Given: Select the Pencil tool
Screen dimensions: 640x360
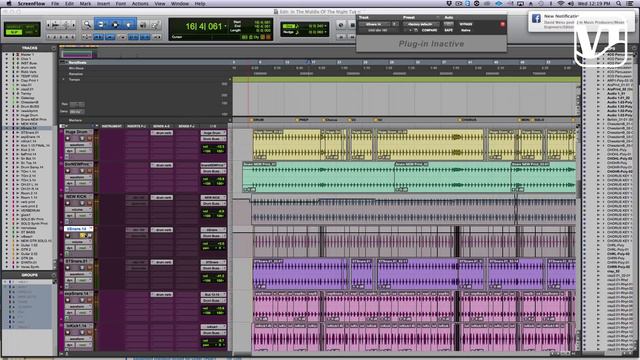Looking at the screenshot, I should 155,25.
